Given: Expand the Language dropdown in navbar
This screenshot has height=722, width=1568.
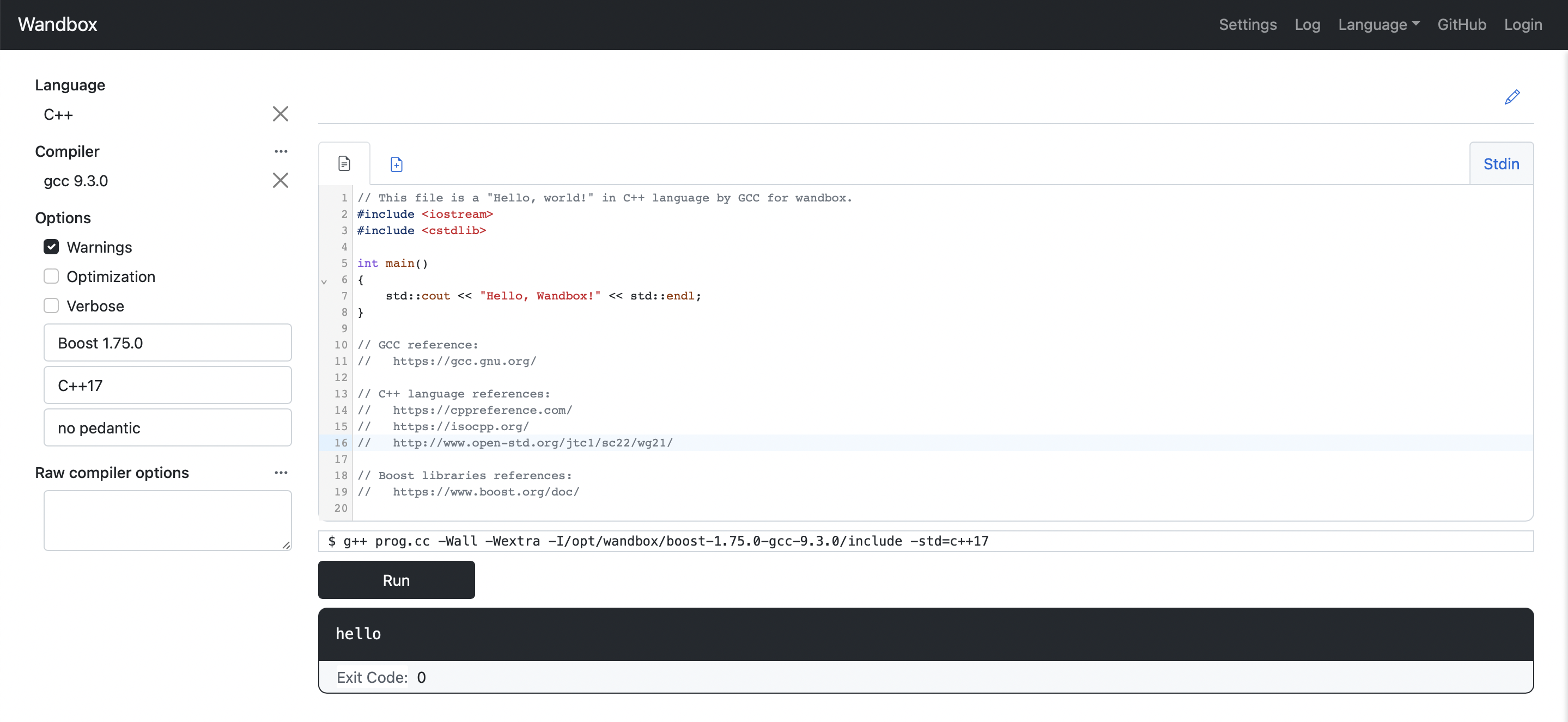Looking at the screenshot, I should 1378,25.
